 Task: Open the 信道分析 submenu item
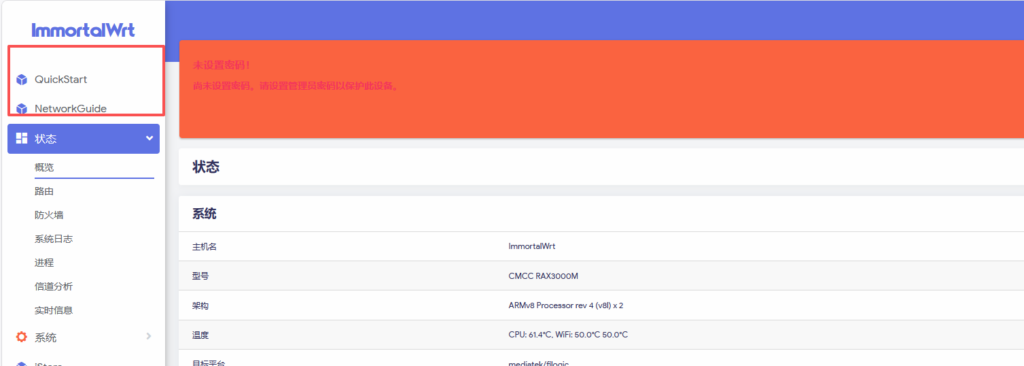point(54,286)
